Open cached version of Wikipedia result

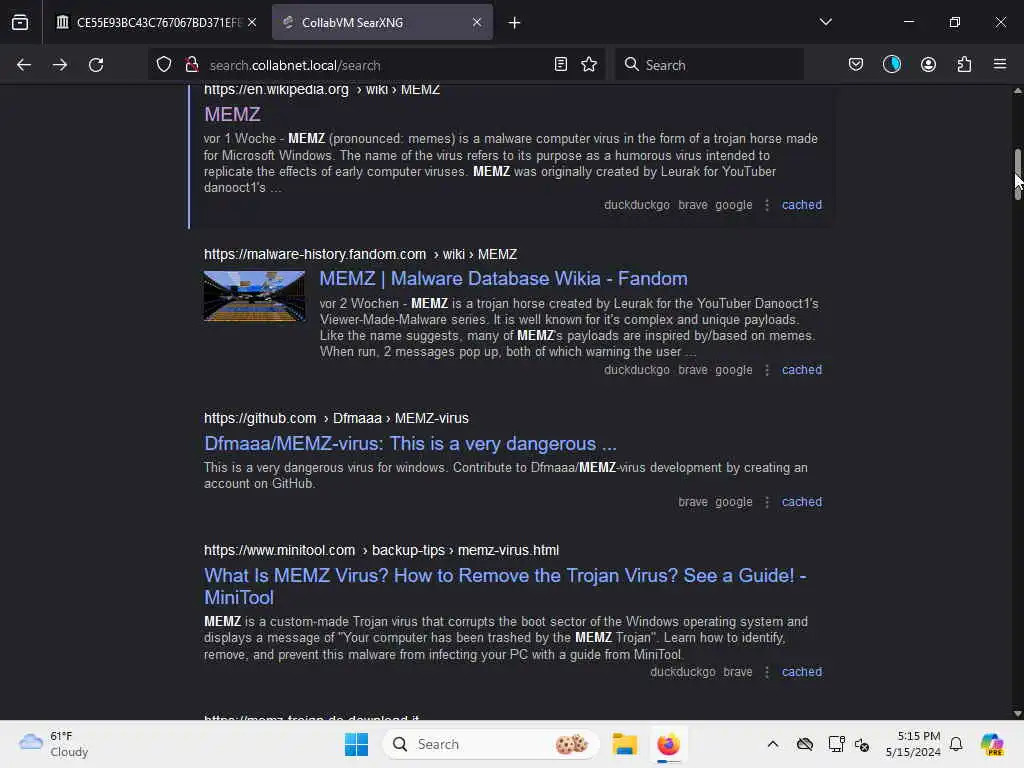801,204
